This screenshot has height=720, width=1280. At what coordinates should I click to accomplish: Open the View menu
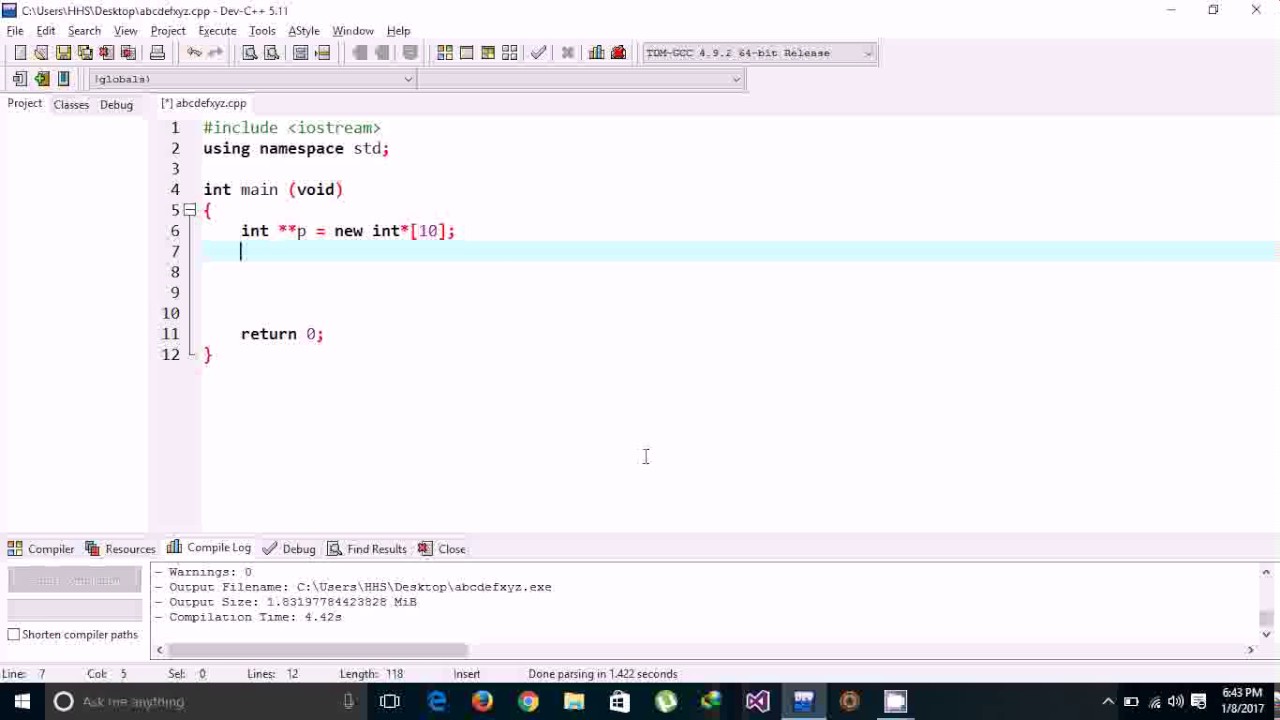point(125,31)
